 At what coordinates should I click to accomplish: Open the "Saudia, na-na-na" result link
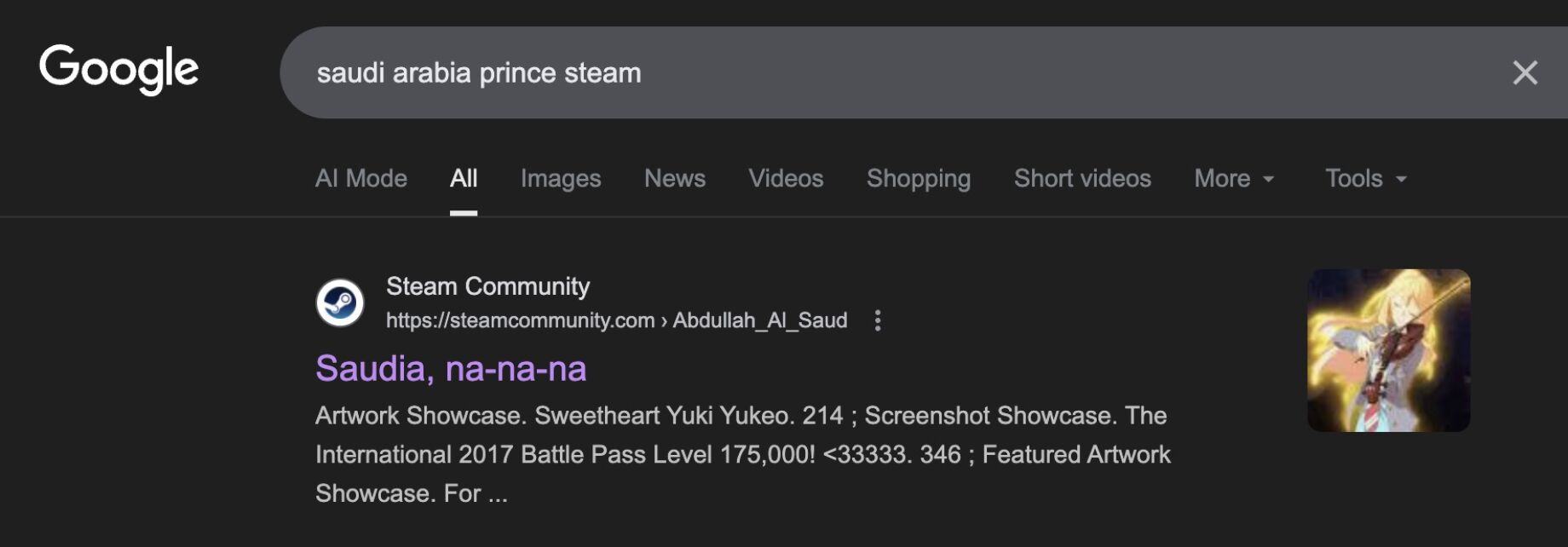pyautogui.click(x=451, y=368)
